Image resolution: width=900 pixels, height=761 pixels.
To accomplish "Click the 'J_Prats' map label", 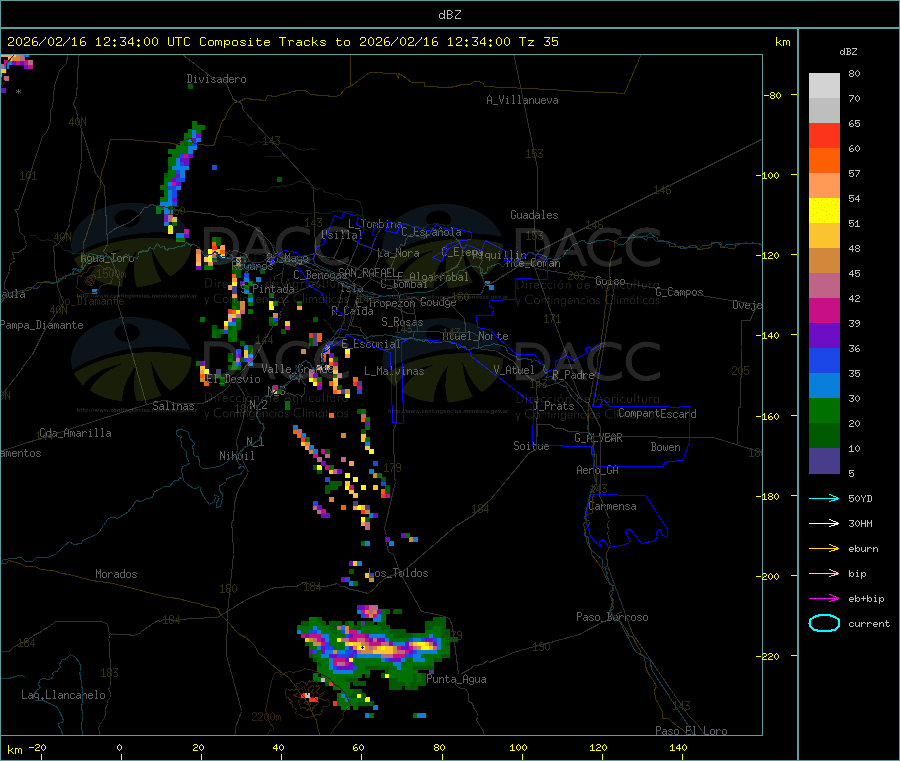I will tap(553, 406).
